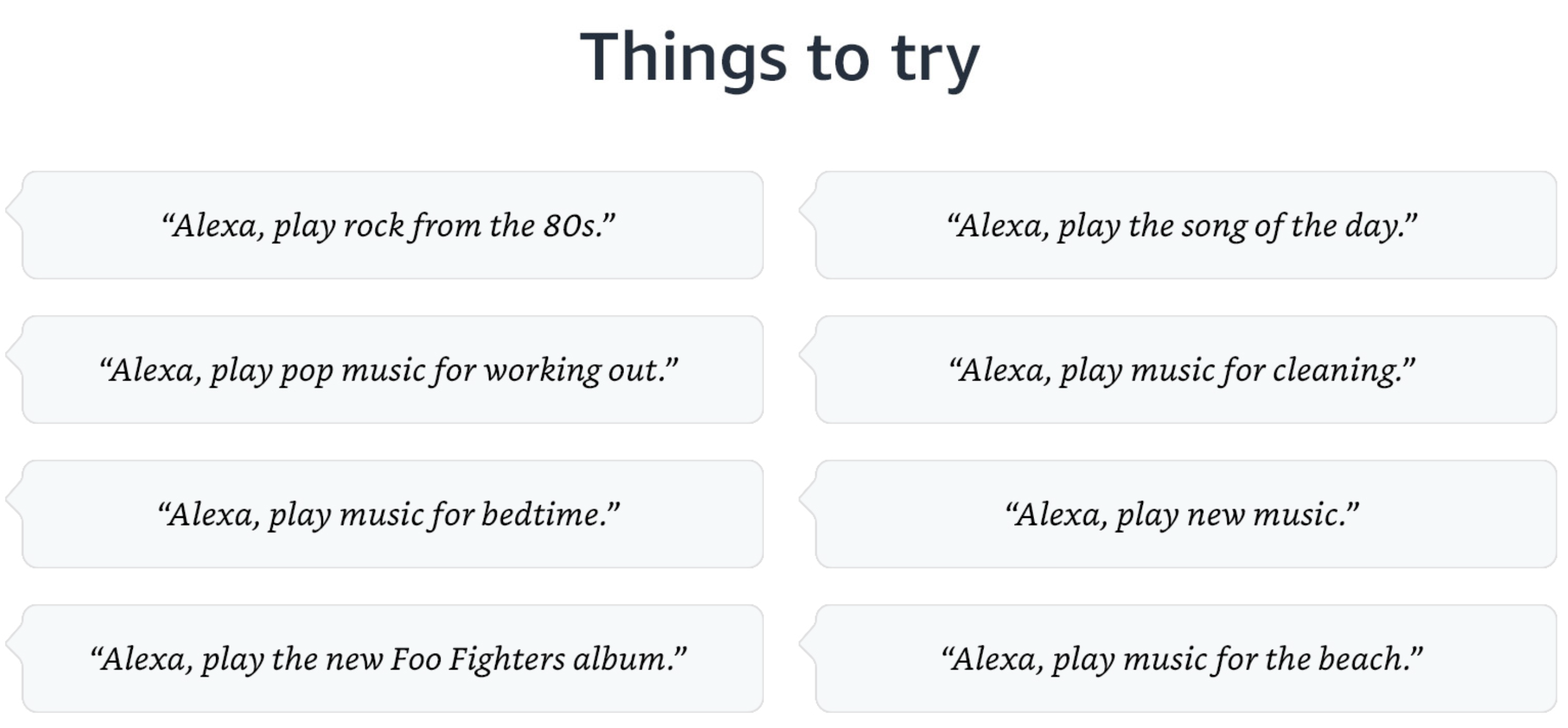Click the tail of the new music bubble
1568x728 pixels.
pyautogui.click(x=808, y=498)
